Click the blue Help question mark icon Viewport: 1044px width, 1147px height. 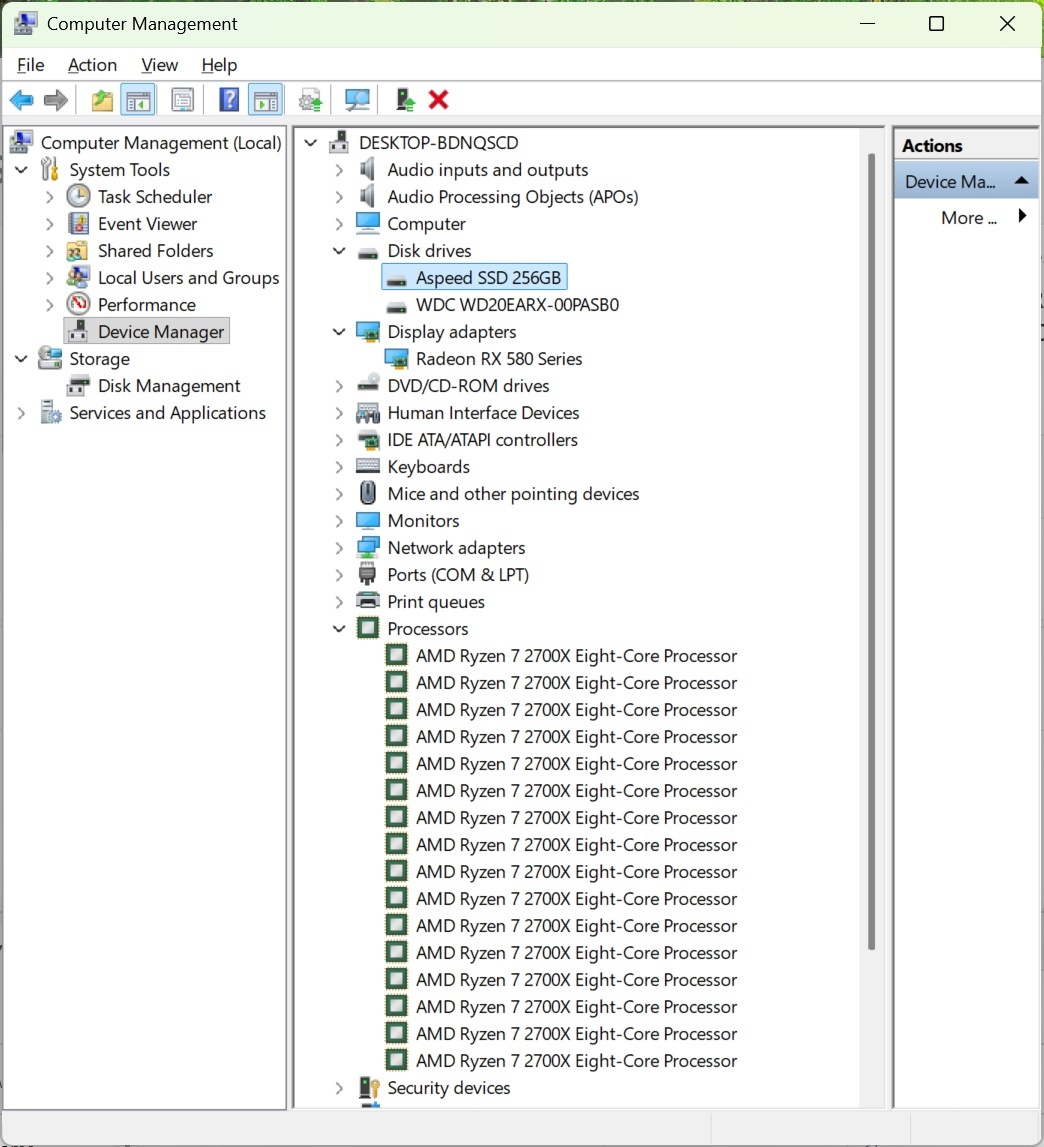pyautogui.click(x=229, y=99)
